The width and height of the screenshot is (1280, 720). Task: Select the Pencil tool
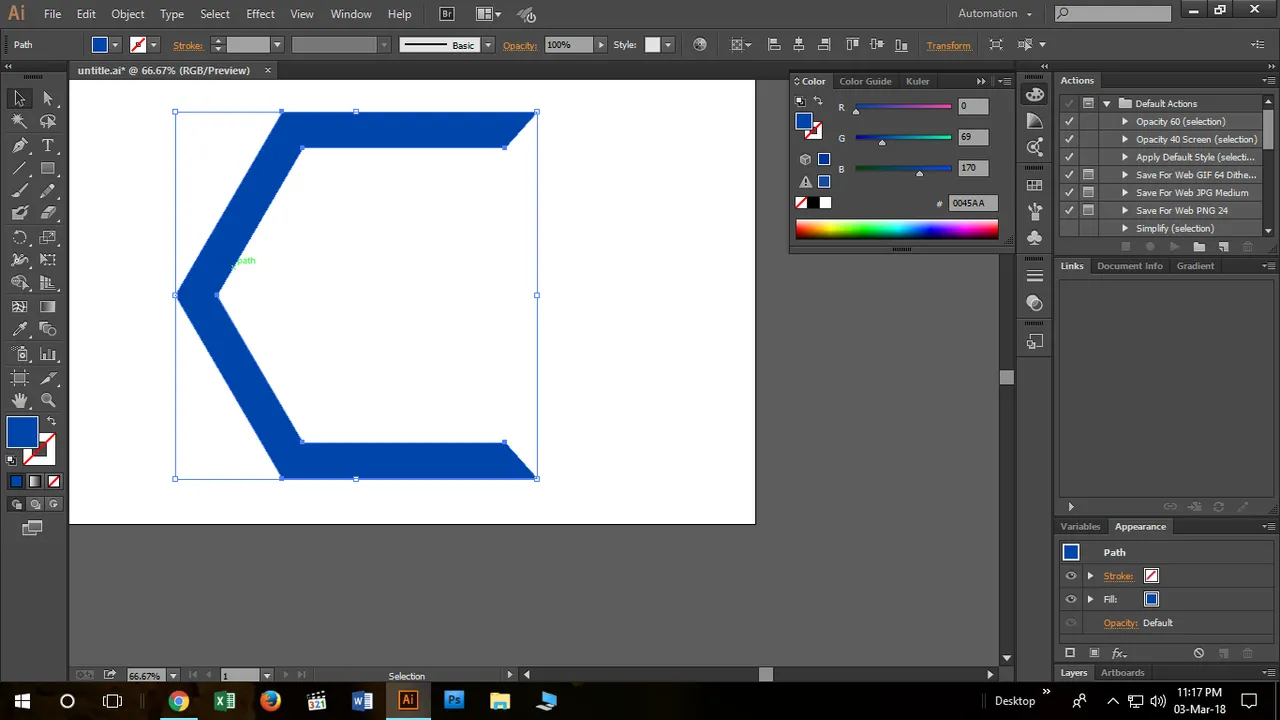pyautogui.click(x=47, y=191)
